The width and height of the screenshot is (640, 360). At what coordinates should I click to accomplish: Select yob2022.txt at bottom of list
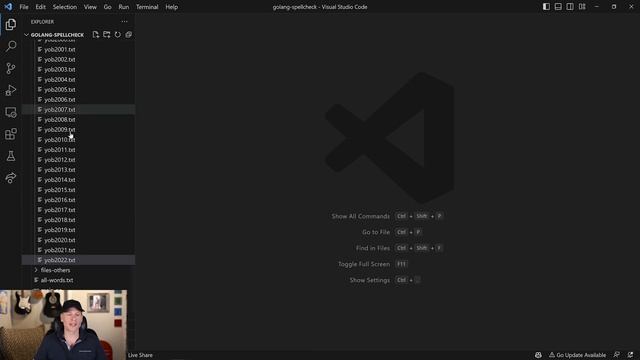click(x=78, y=260)
